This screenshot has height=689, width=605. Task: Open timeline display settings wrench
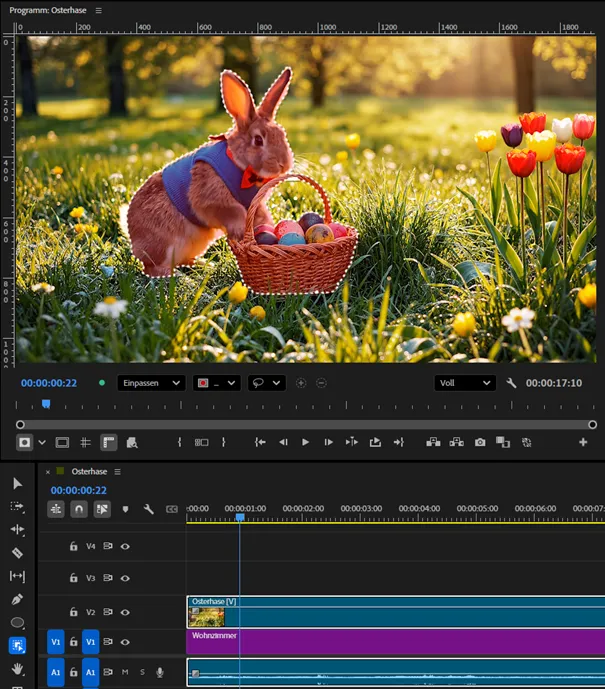click(149, 509)
